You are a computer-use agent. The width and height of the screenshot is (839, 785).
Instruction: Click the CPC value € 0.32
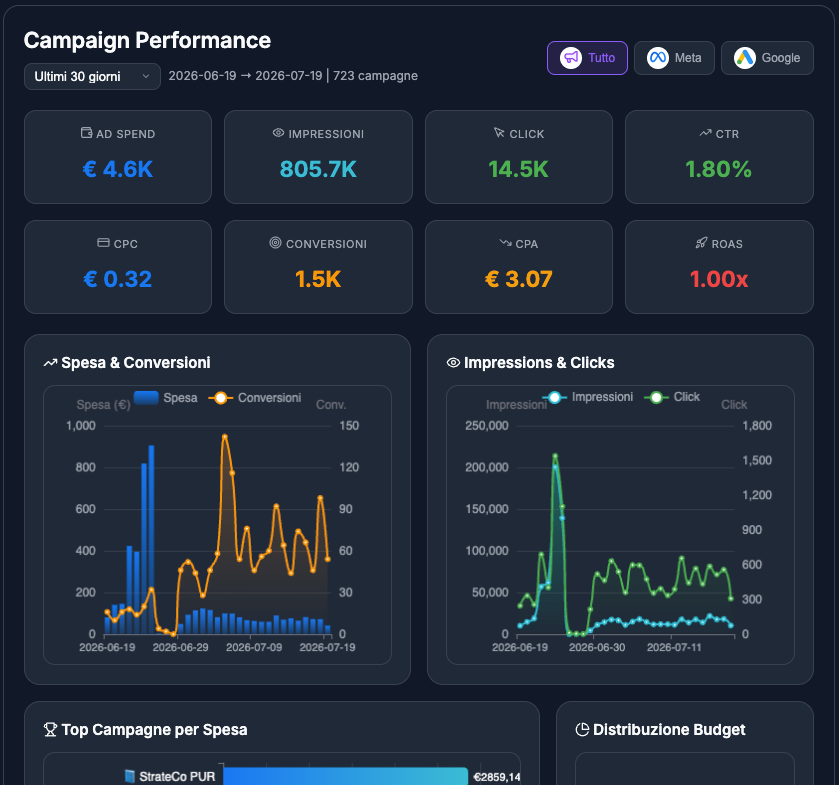118,279
